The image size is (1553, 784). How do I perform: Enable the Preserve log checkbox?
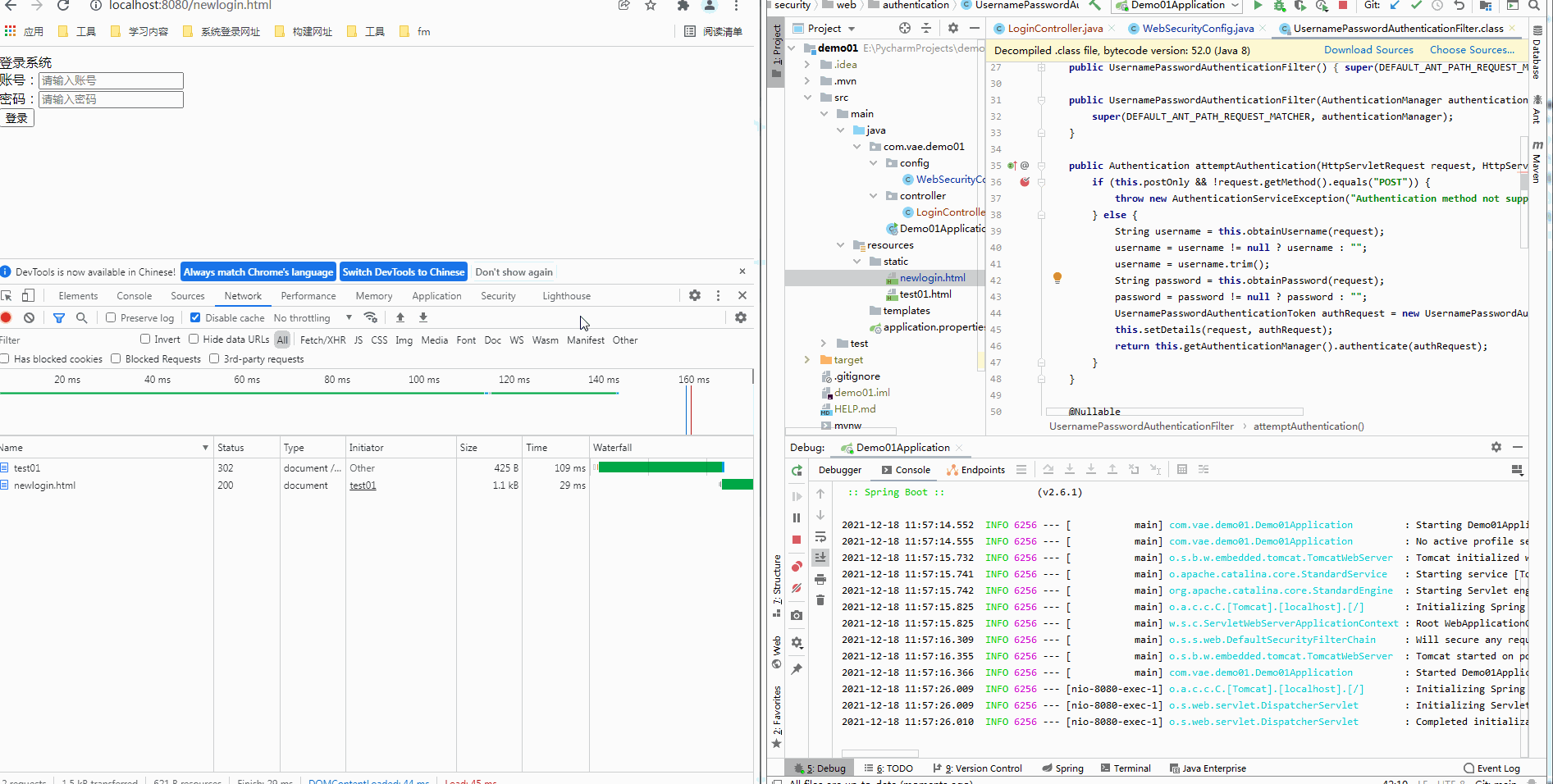110,317
